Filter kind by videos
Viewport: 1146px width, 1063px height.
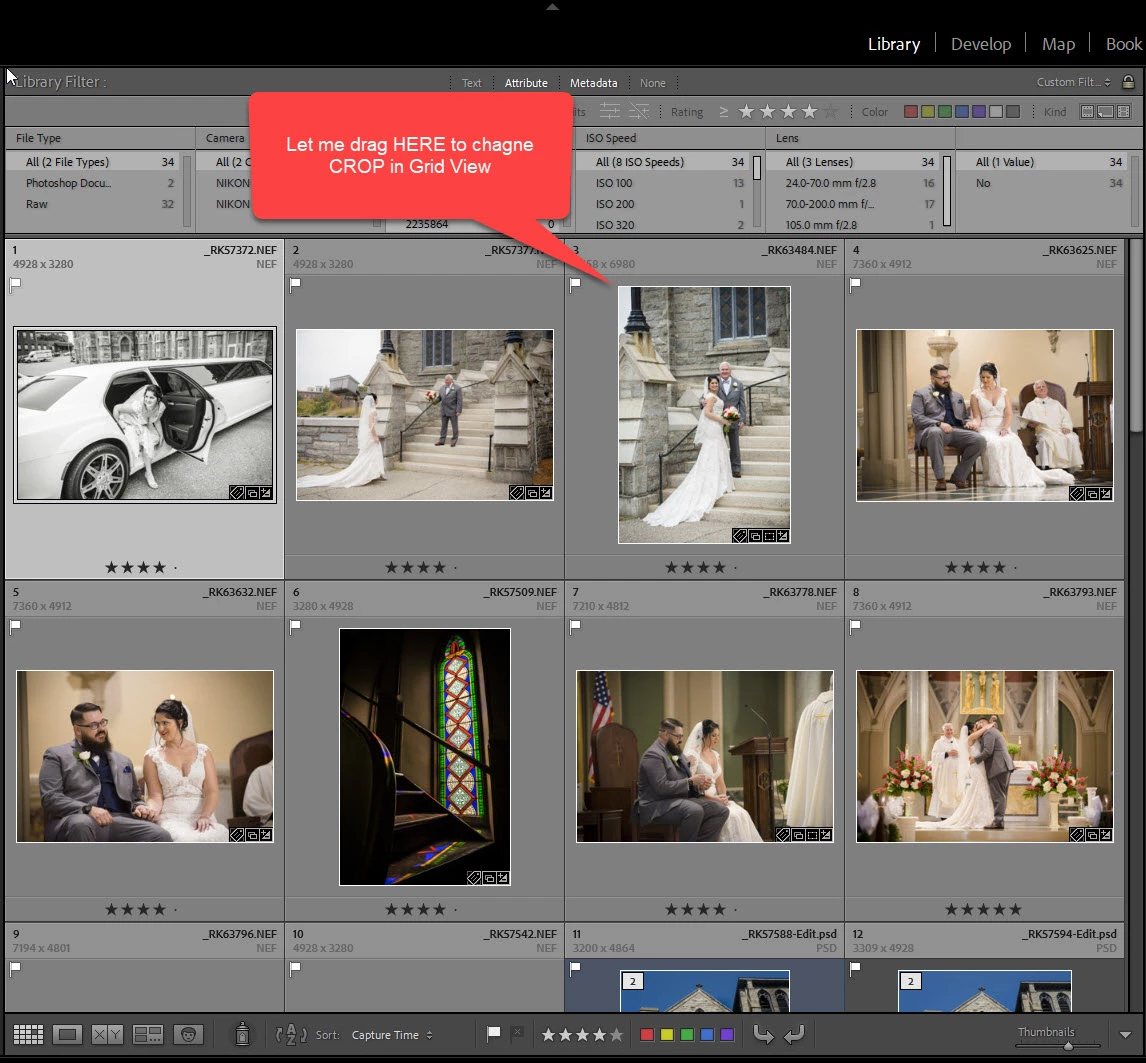point(1124,111)
